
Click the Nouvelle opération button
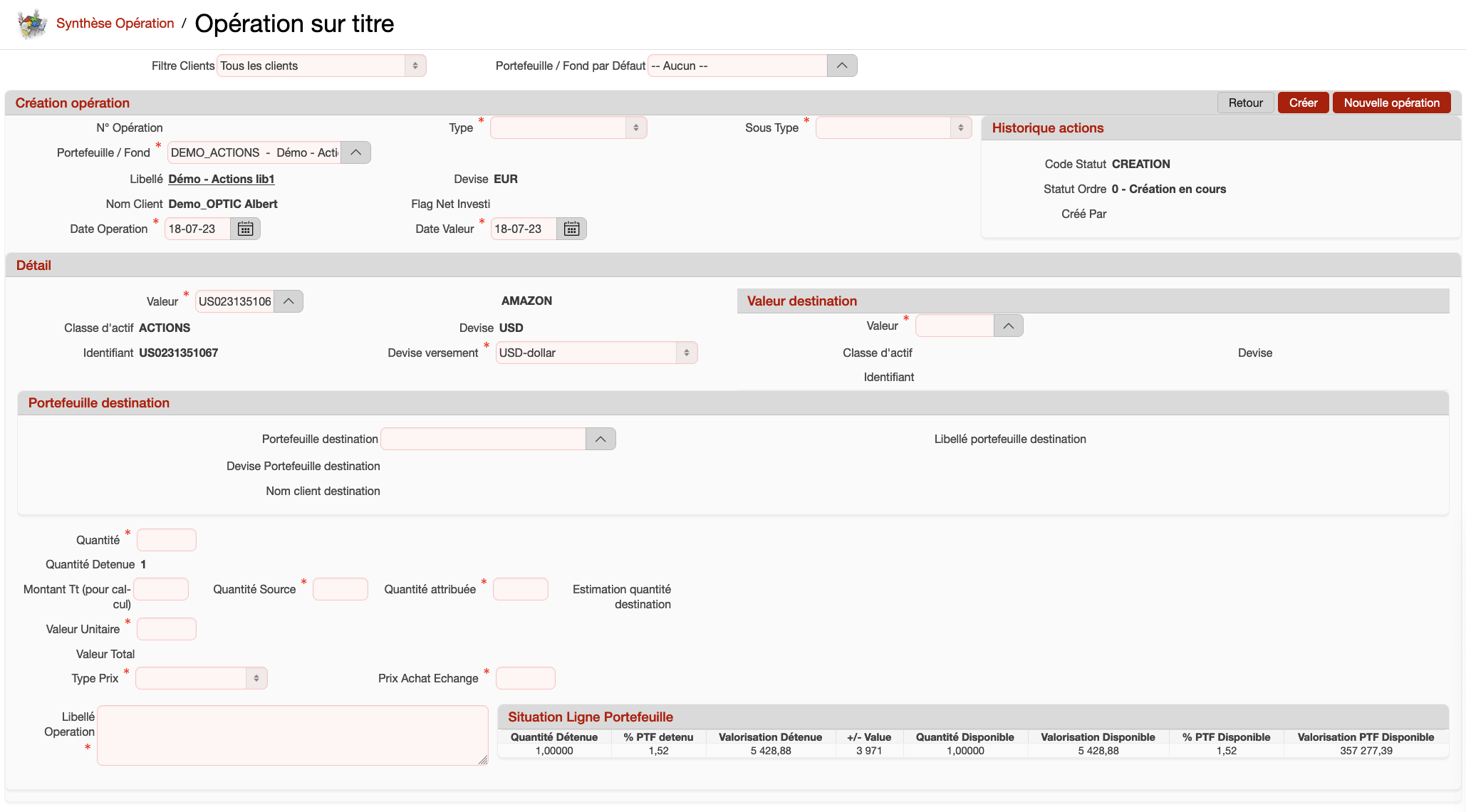(x=1391, y=103)
